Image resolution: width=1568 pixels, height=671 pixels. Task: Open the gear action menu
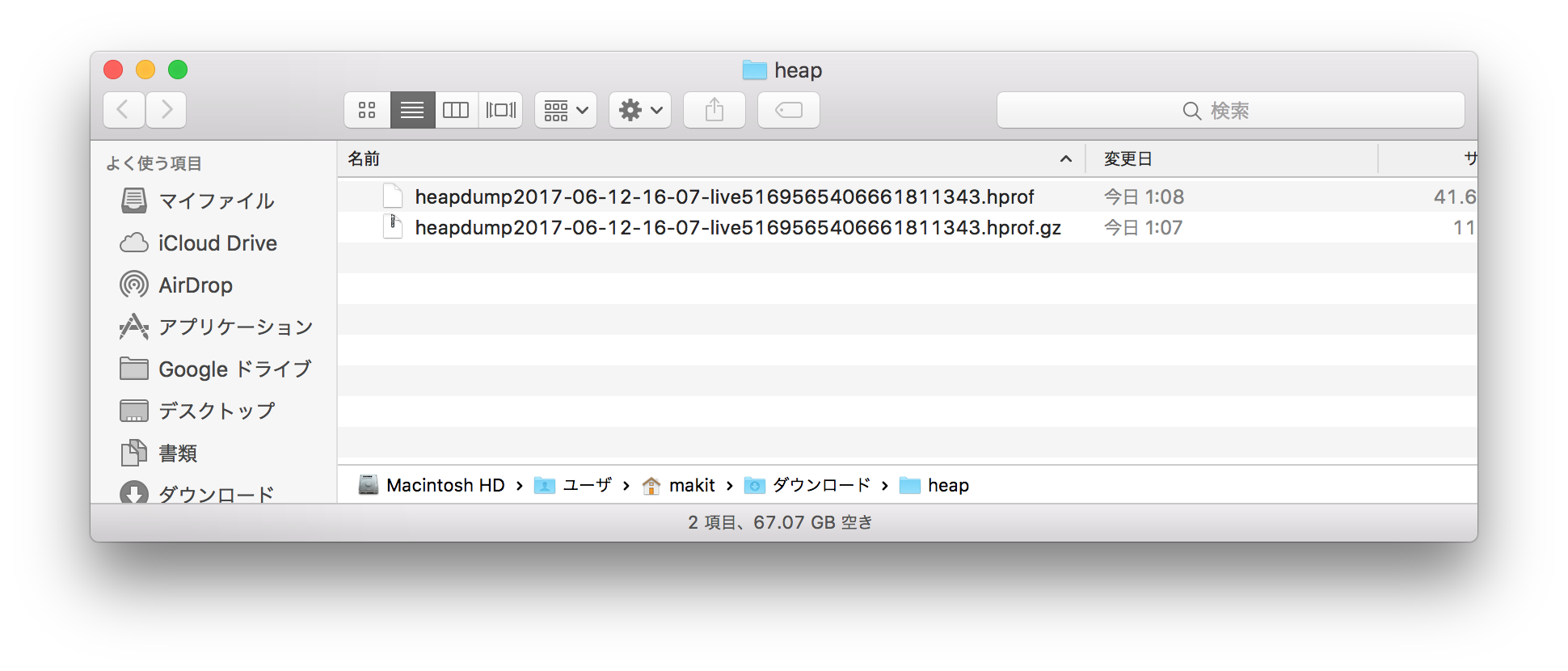click(x=640, y=110)
